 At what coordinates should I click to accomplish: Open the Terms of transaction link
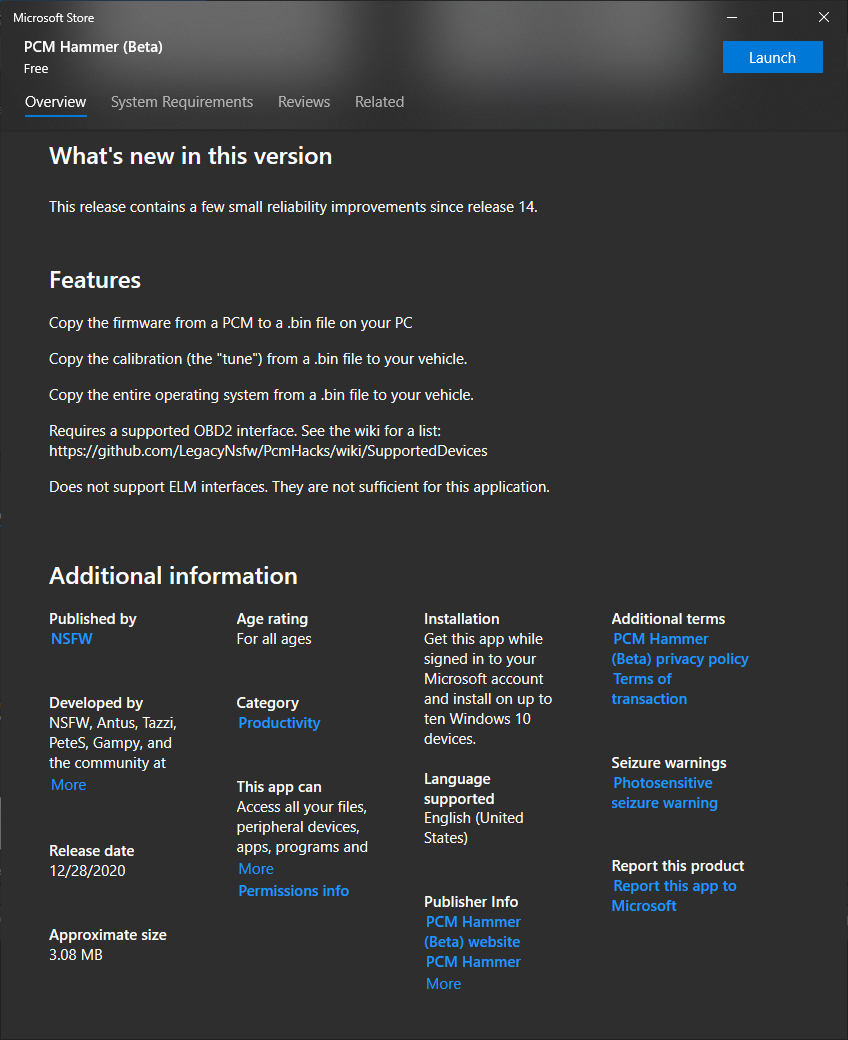(649, 688)
